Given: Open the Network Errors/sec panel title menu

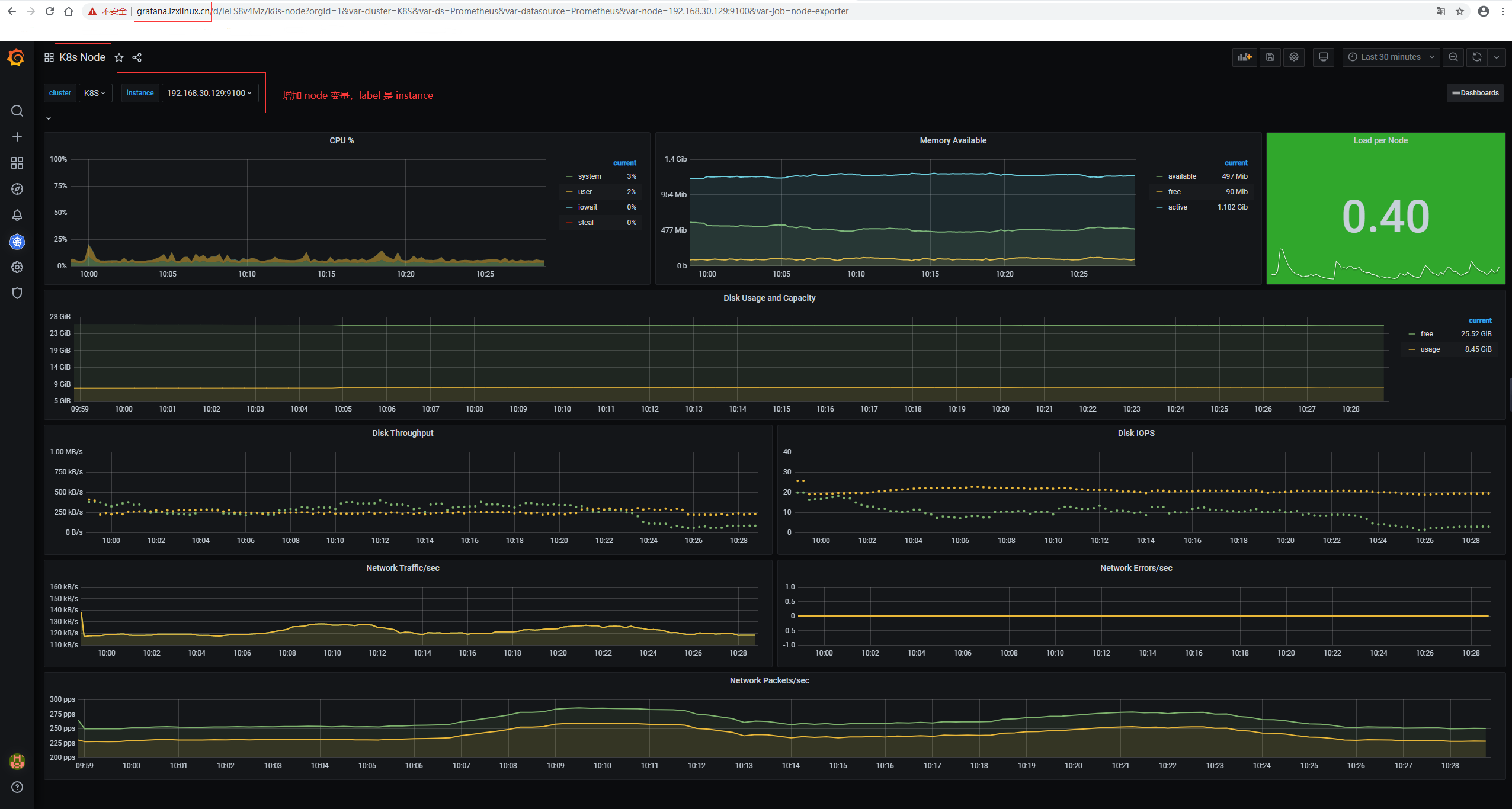Looking at the screenshot, I should 1136,568.
